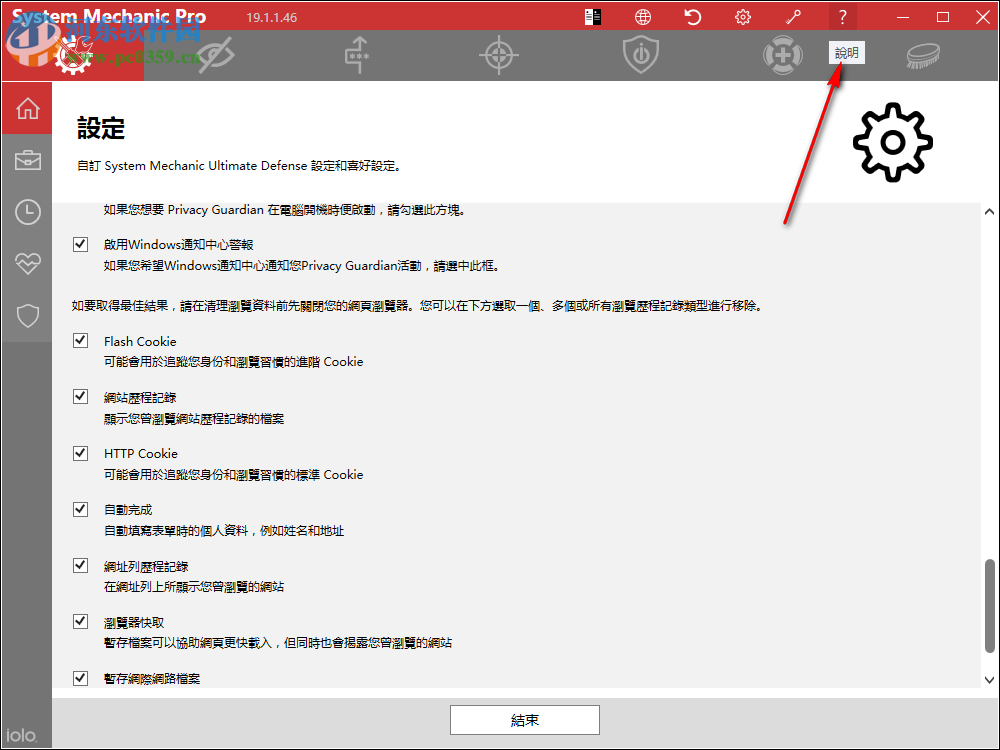Open the history clock icon in sidebar
Image resolution: width=1000 pixels, height=750 pixels.
tap(27, 211)
